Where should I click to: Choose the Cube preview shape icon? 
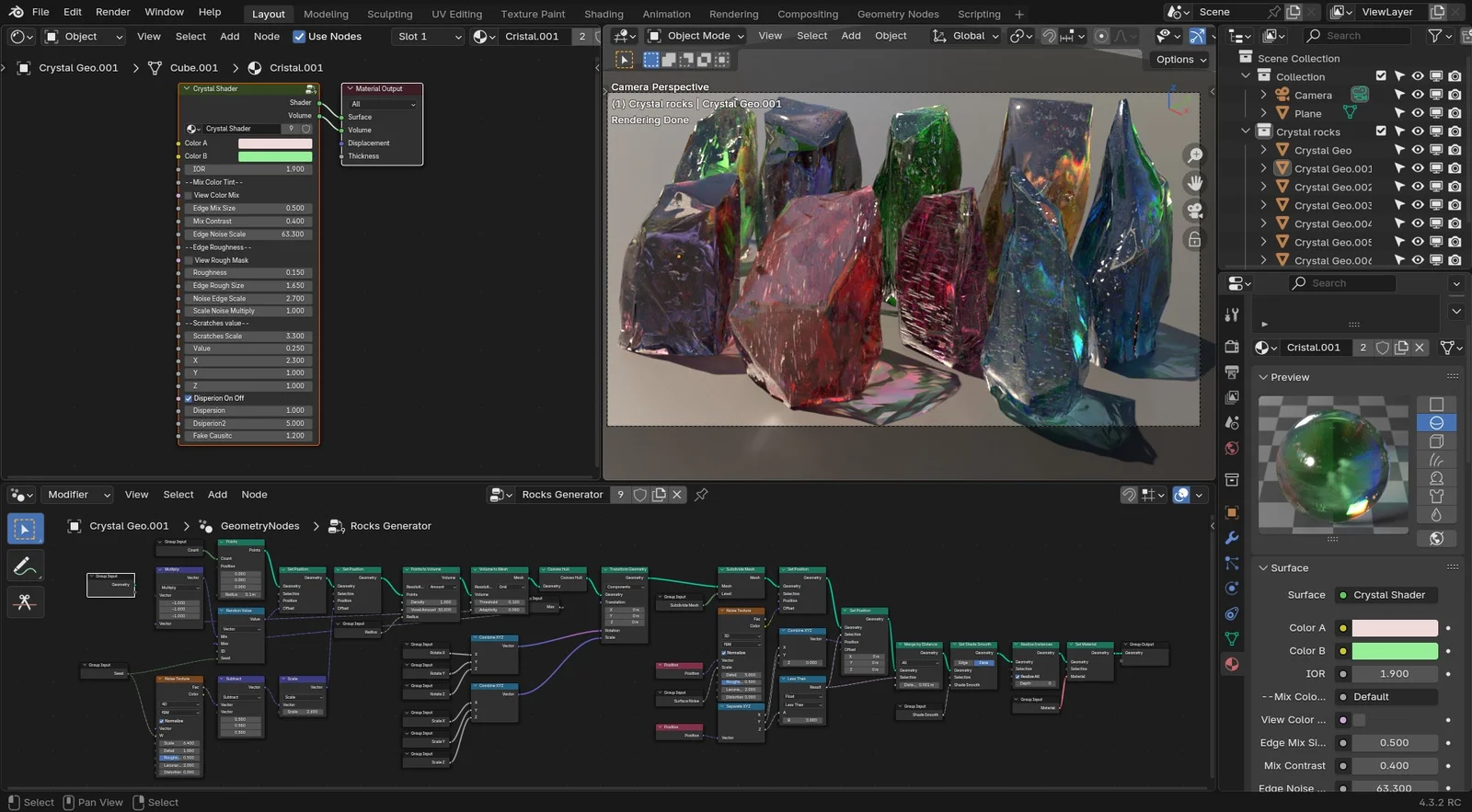1436,441
